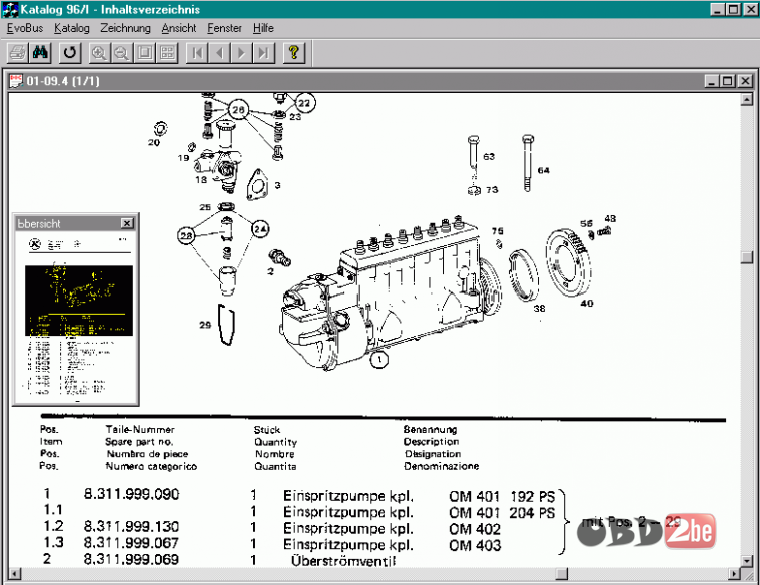
Task: Click the thumbnail overview grid icon
Action: click(x=167, y=52)
